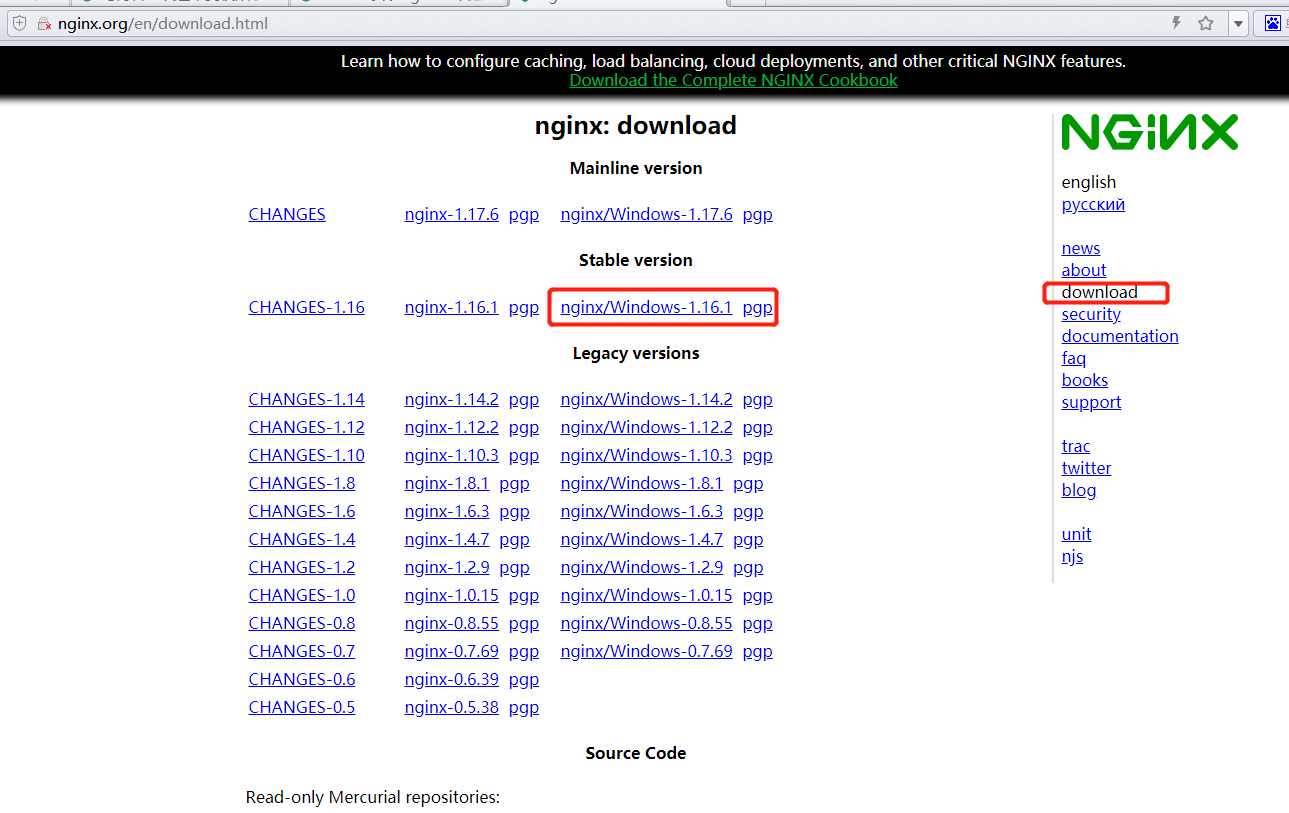Open Download the Complete NGINX Cookbook link
Screen dimensions: 1289x813
click(733, 80)
